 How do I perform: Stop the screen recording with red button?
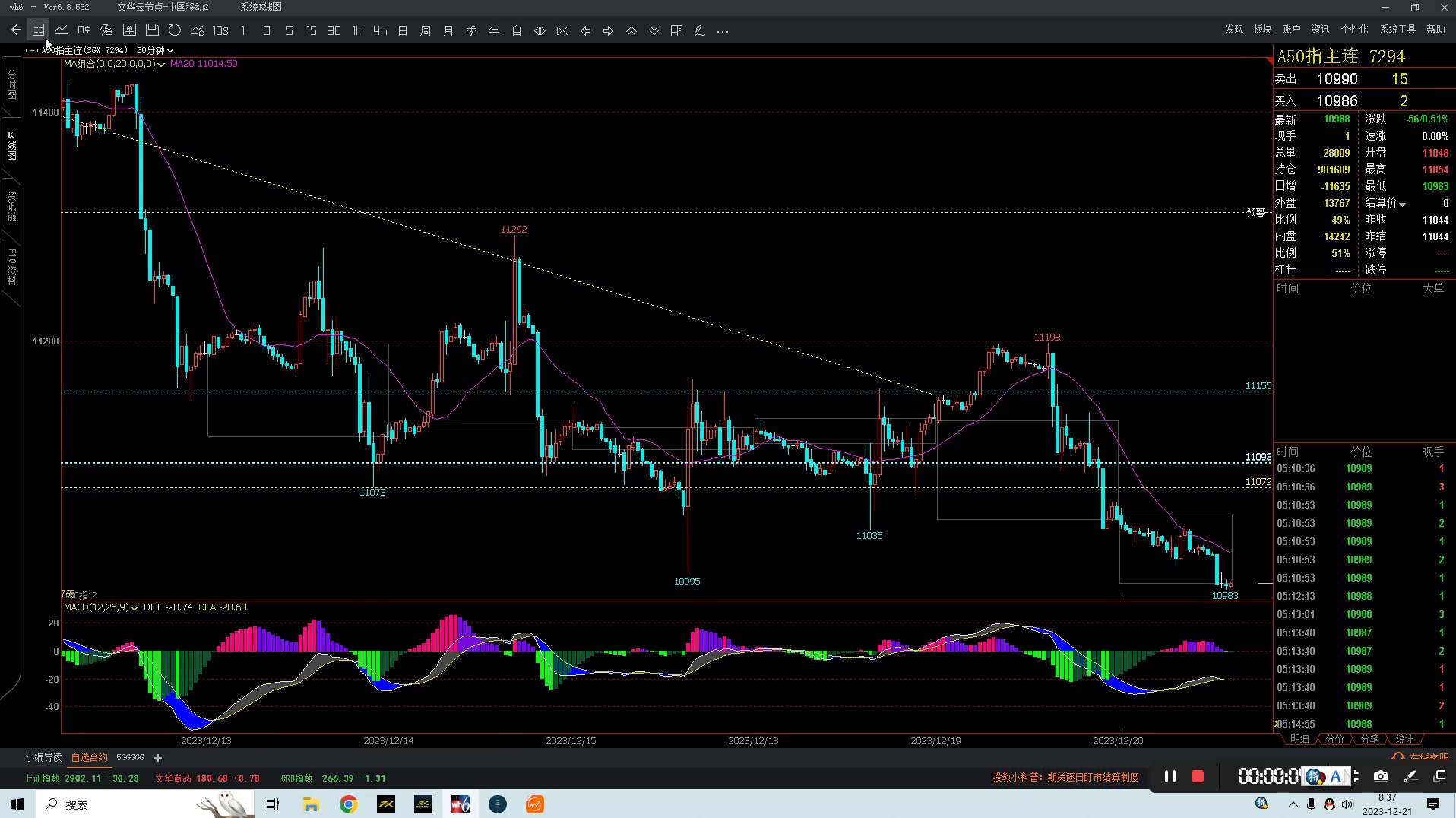(x=1198, y=776)
